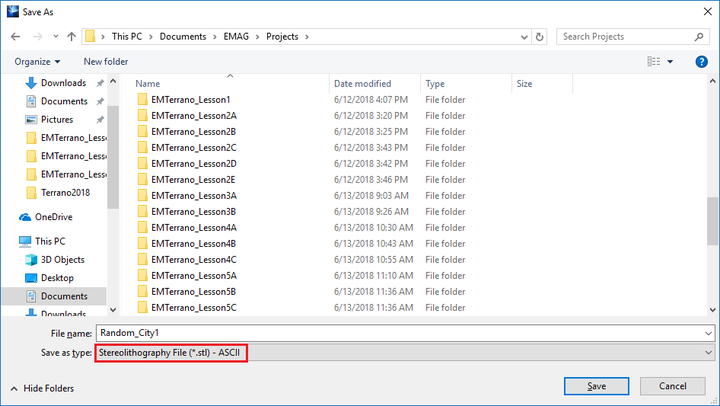Click EMTerrano_Lesson3A date 6/13/2018 9:03 AM
Image resolution: width=720 pixels, height=406 pixels.
pos(371,196)
